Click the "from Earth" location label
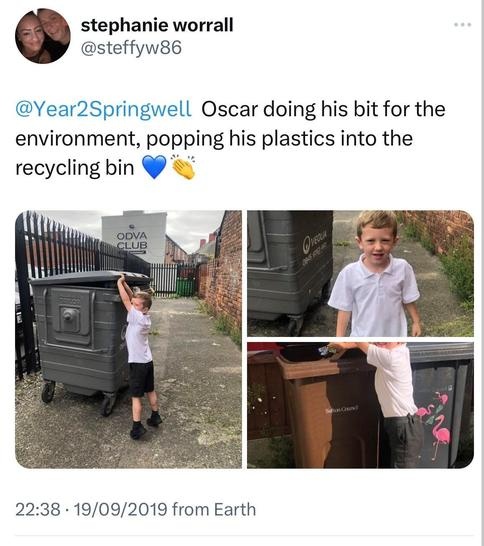Viewport: 484px width, 546px height. pos(214,509)
